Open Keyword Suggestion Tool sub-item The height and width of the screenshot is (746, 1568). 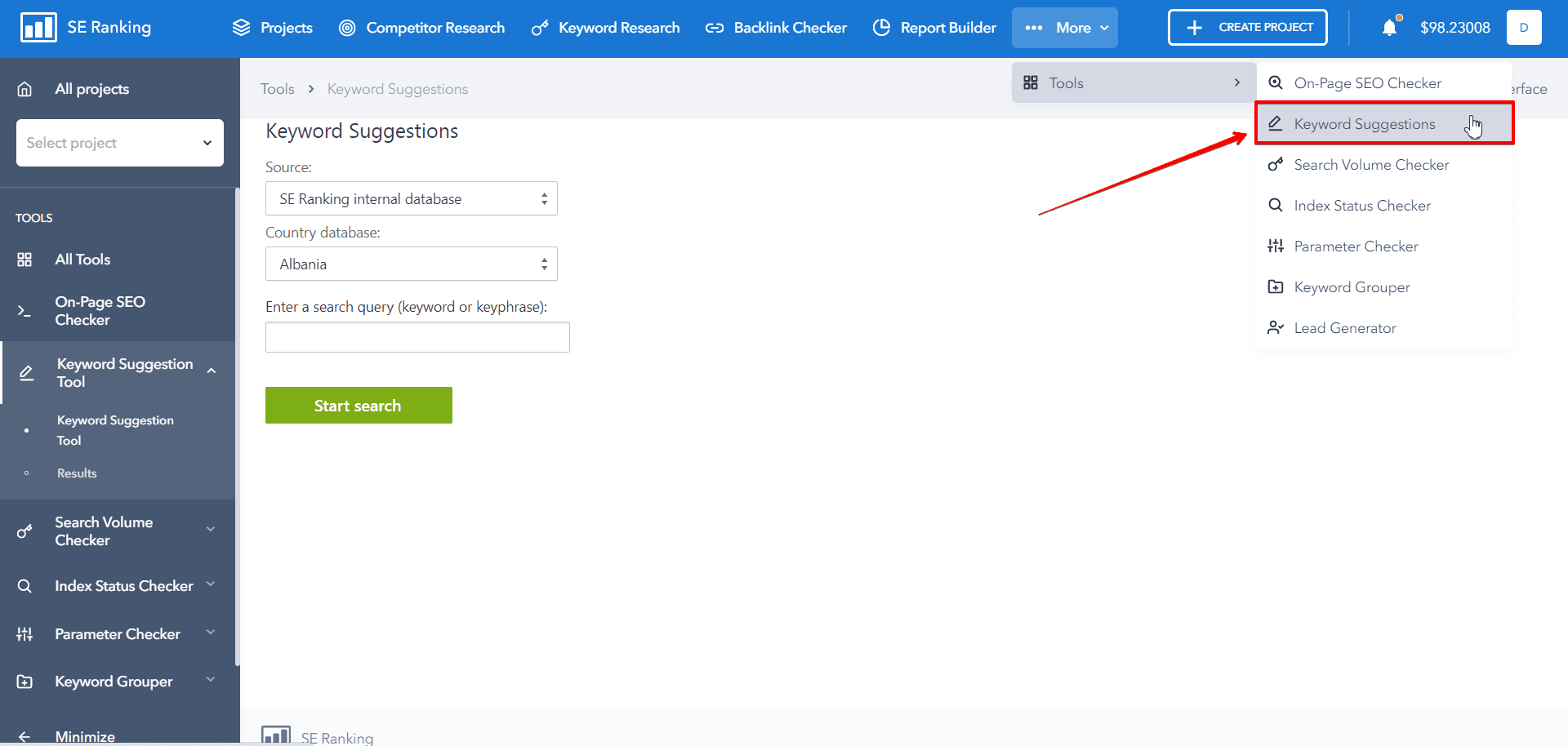[115, 430]
